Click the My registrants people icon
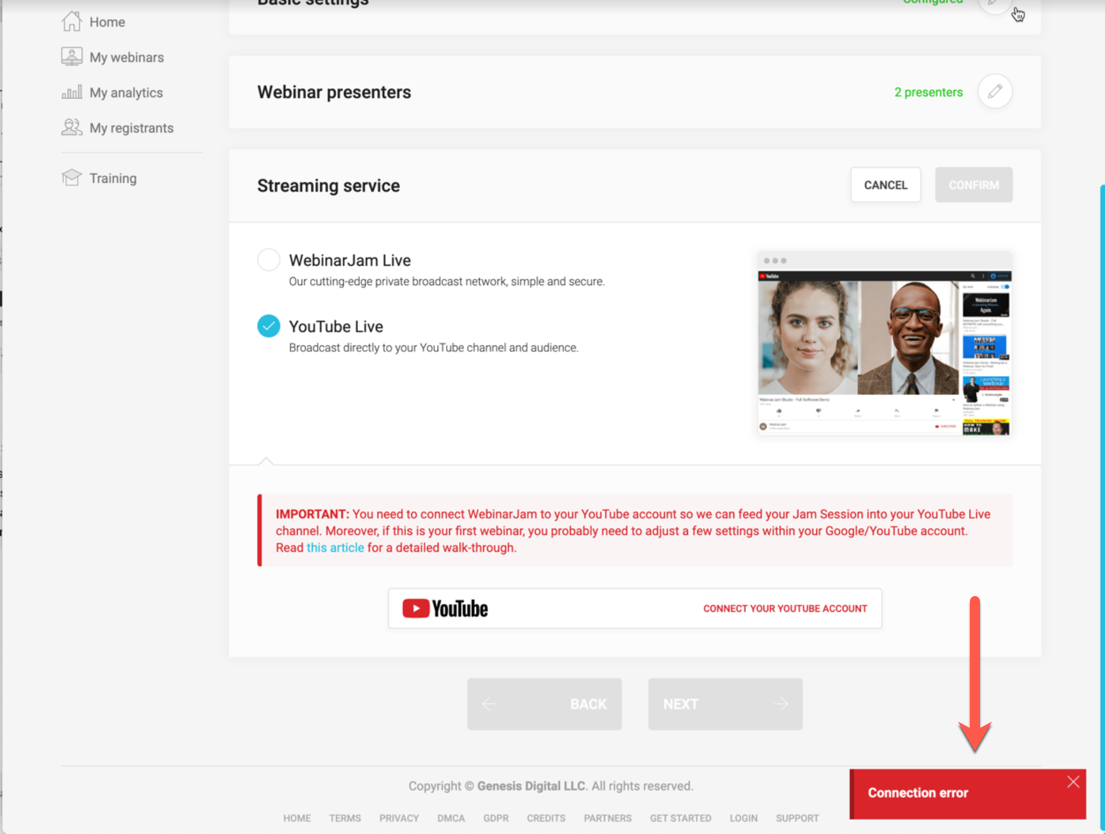This screenshot has height=834, width=1105. 71,127
